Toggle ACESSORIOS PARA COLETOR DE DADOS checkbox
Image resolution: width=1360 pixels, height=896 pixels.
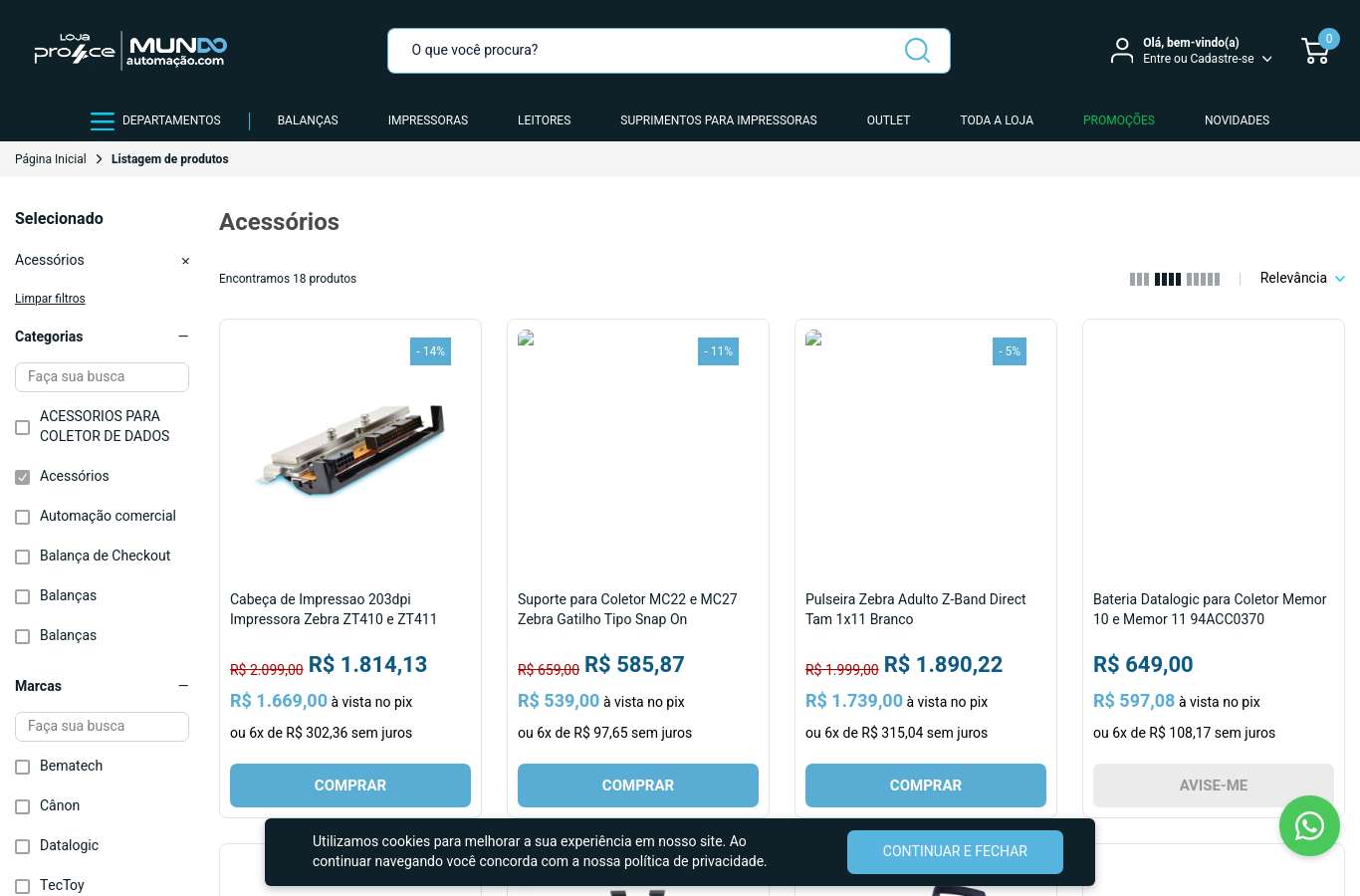click(x=23, y=427)
